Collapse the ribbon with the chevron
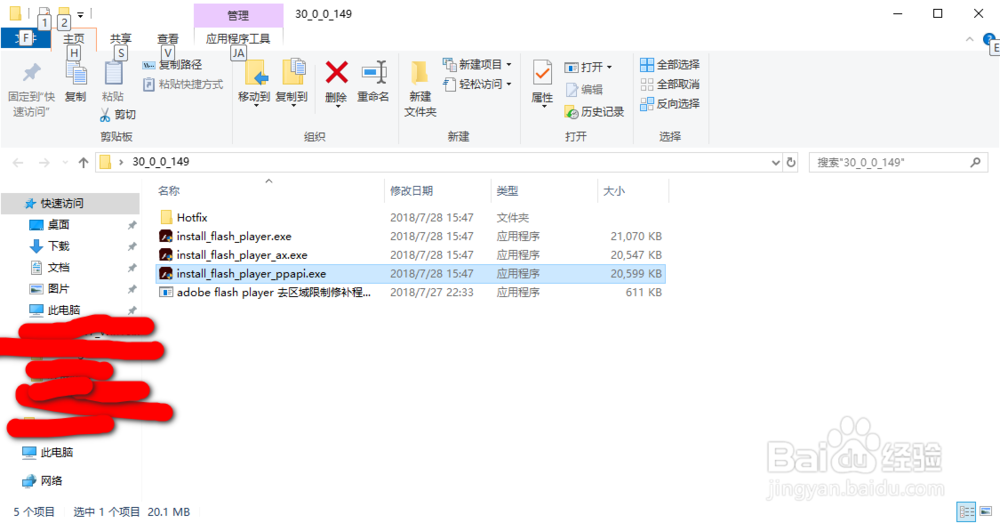This screenshot has height=523, width=1000. click(x=969, y=40)
